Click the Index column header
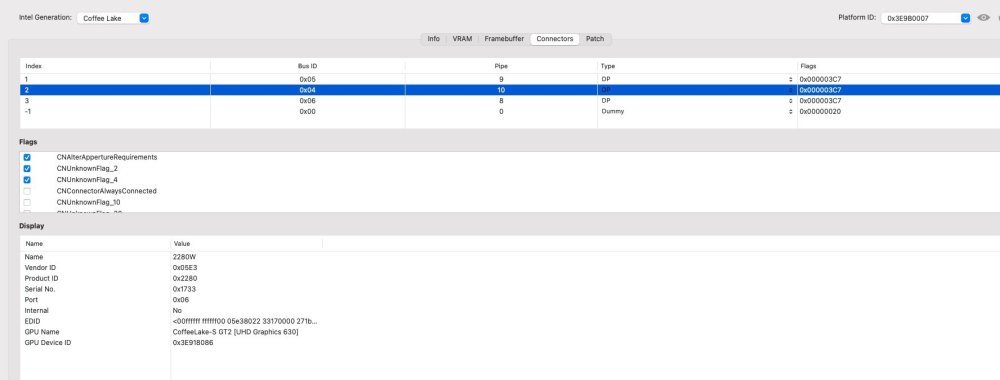 (33, 66)
